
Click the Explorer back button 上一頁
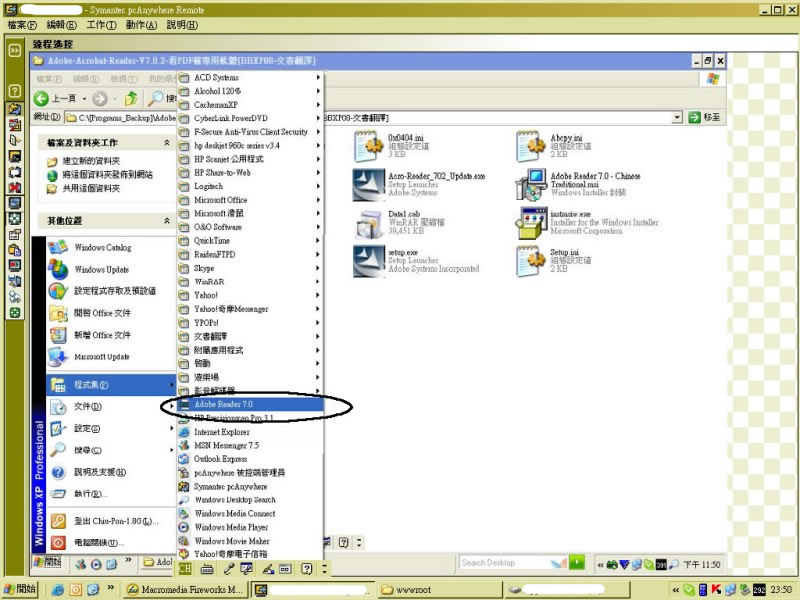tap(55, 98)
